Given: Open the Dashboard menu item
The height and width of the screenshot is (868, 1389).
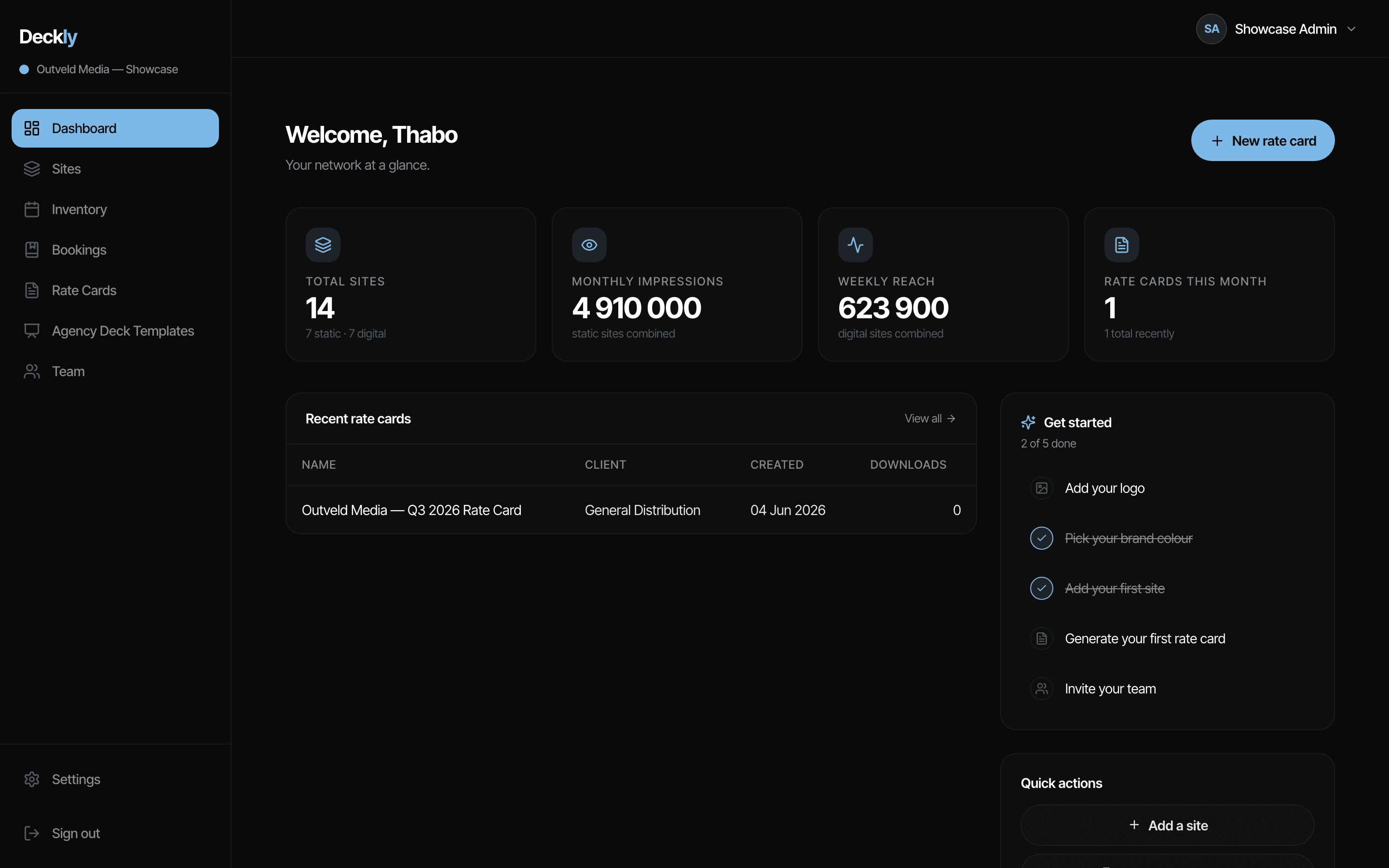Looking at the screenshot, I should point(115,128).
